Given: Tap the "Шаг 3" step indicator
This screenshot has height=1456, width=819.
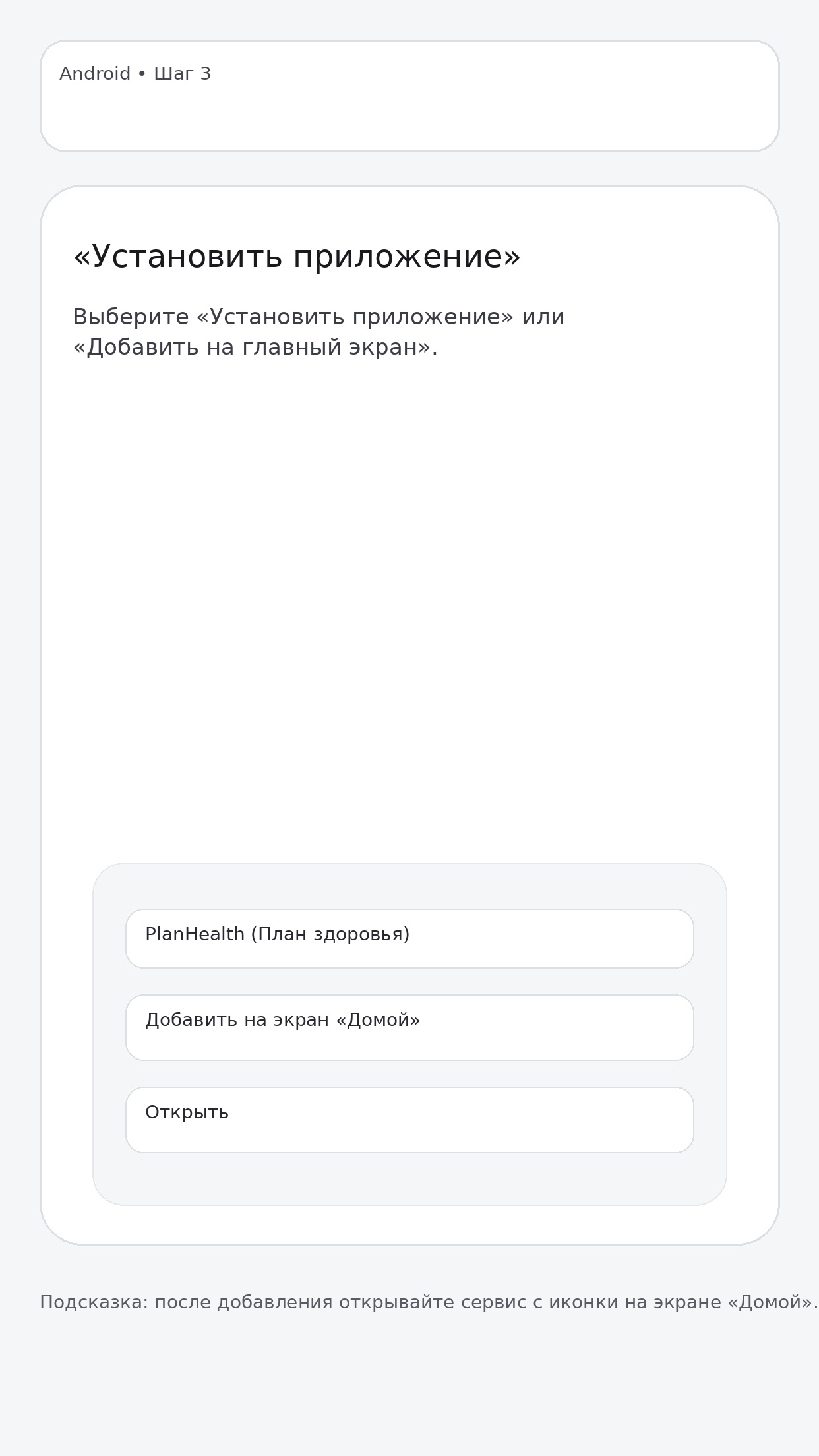Looking at the screenshot, I should point(183,74).
